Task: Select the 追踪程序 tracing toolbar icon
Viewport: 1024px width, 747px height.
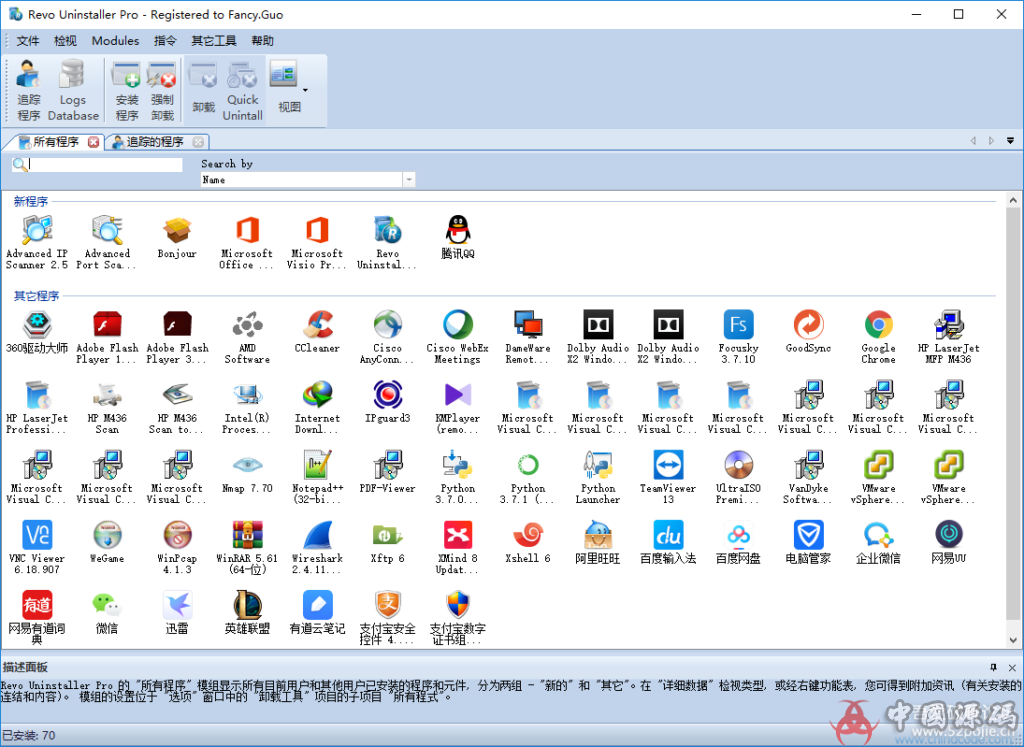Action: [x=28, y=88]
